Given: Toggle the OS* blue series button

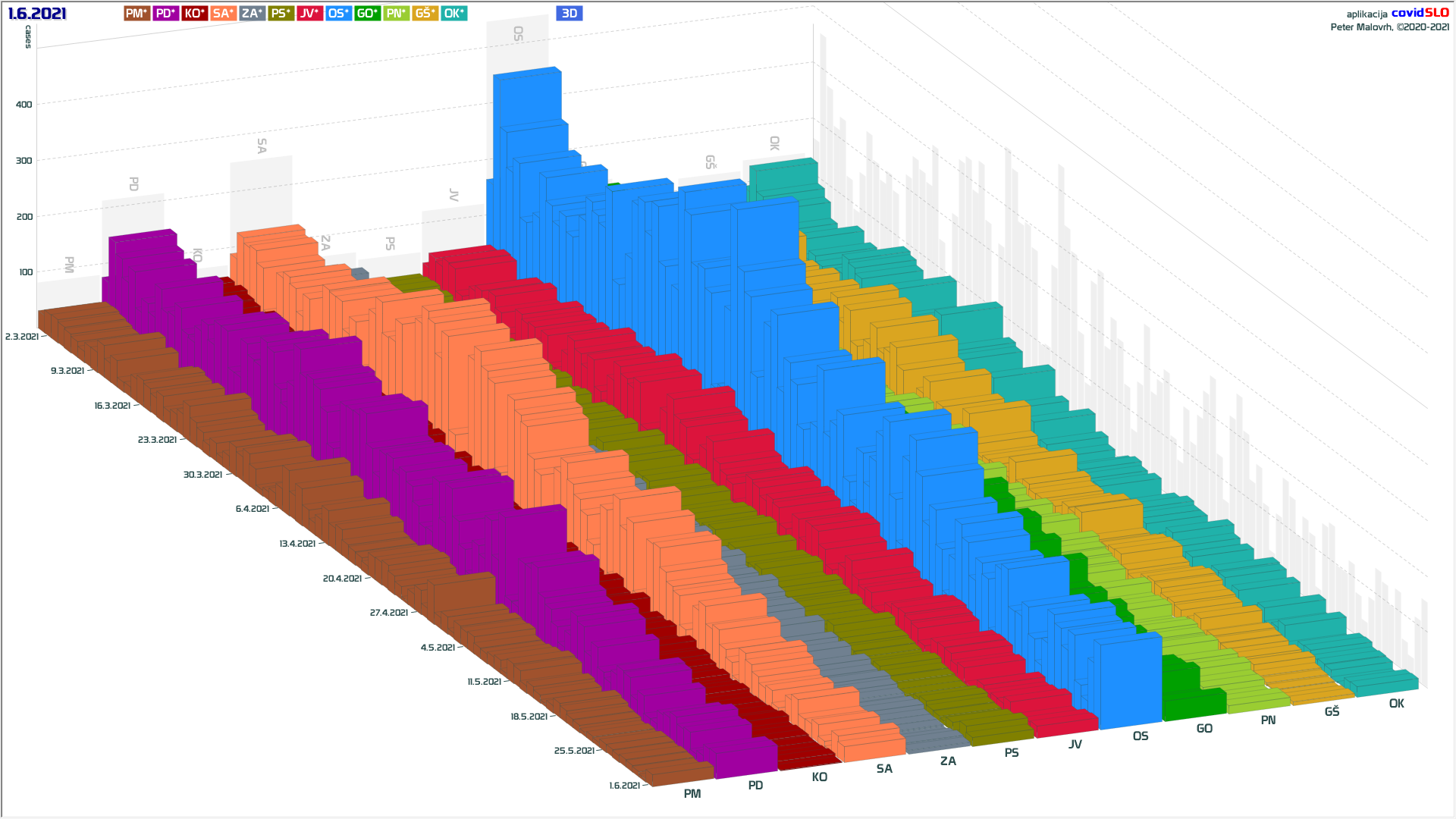Looking at the screenshot, I should [x=338, y=13].
